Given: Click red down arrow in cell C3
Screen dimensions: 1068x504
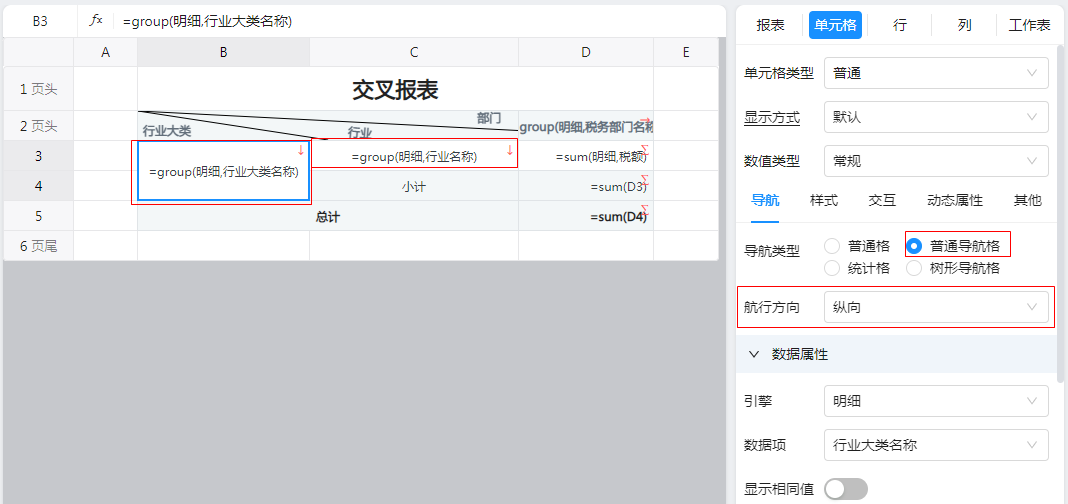Looking at the screenshot, I should coord(509,150).
